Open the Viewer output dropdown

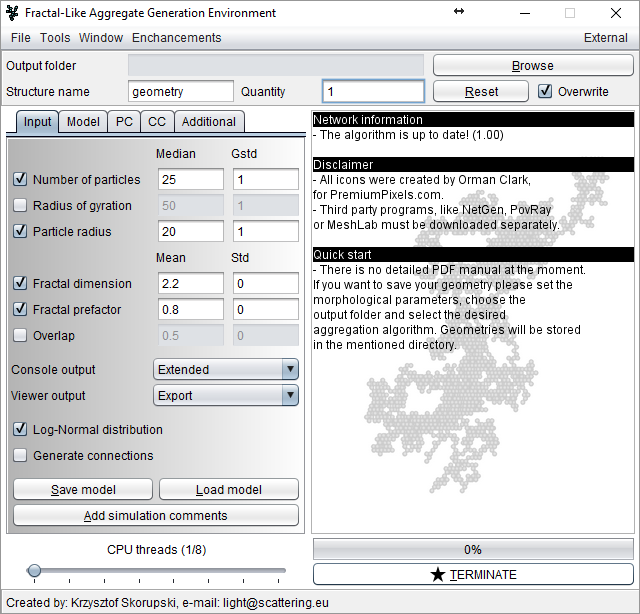tap(226, 395)
